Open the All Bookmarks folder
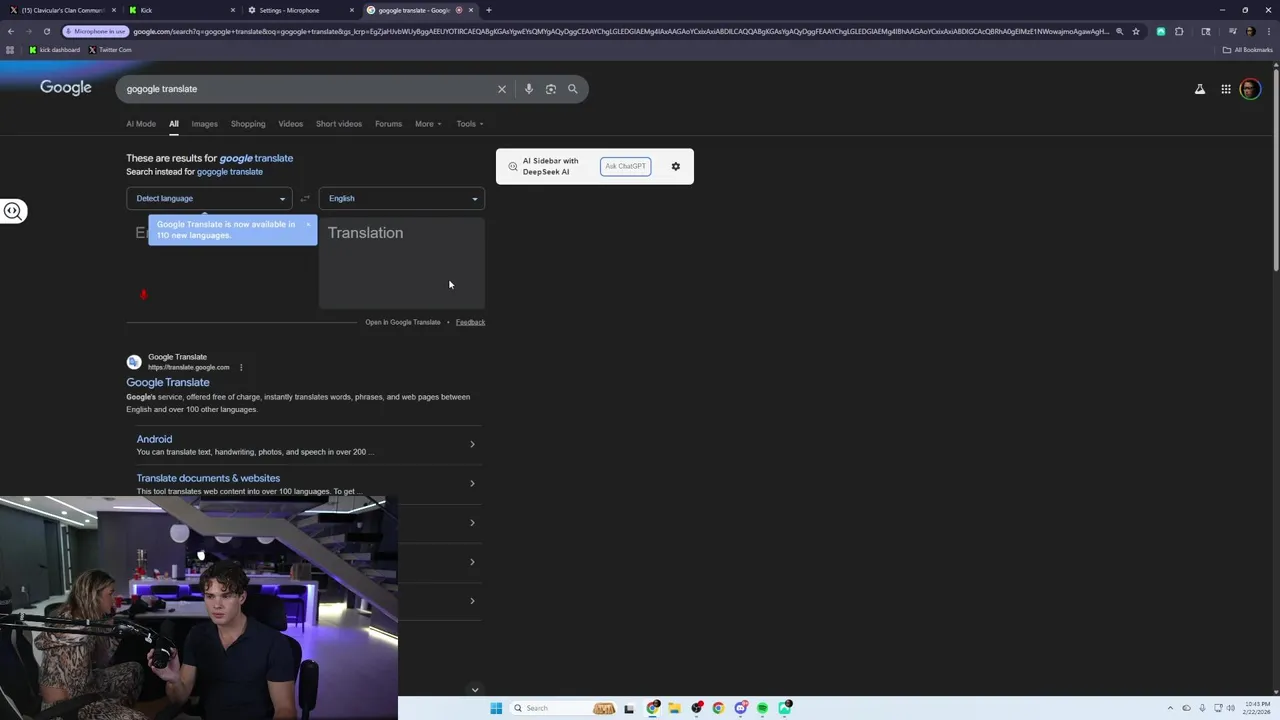Viewport: 1280px width, 720px height. 1248,50
